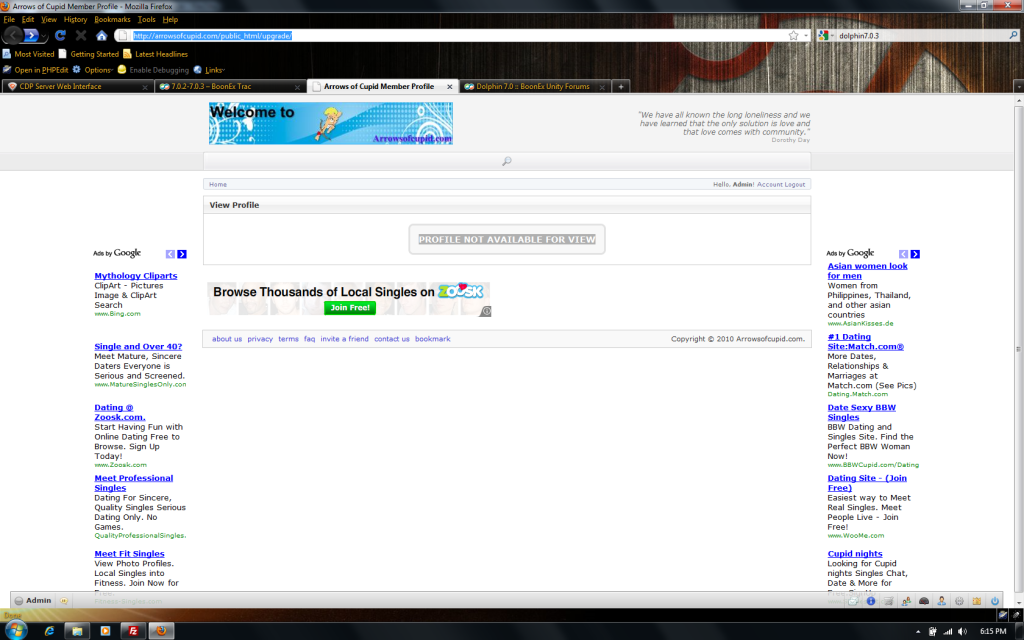This screenshot has width=1024, height=640.
Task: Open the Mythology Cliparts ad link
Action: pyautogui.click(x=136, y=276)
